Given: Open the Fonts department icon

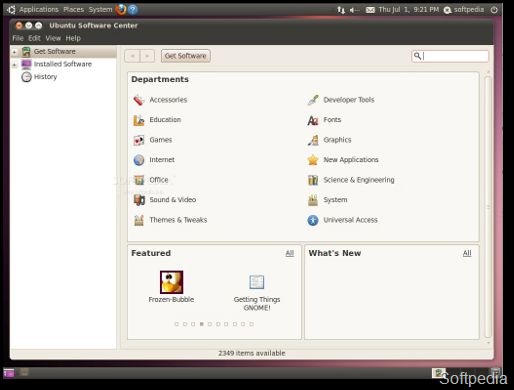Looking at the screenshot, I should 313,120.
